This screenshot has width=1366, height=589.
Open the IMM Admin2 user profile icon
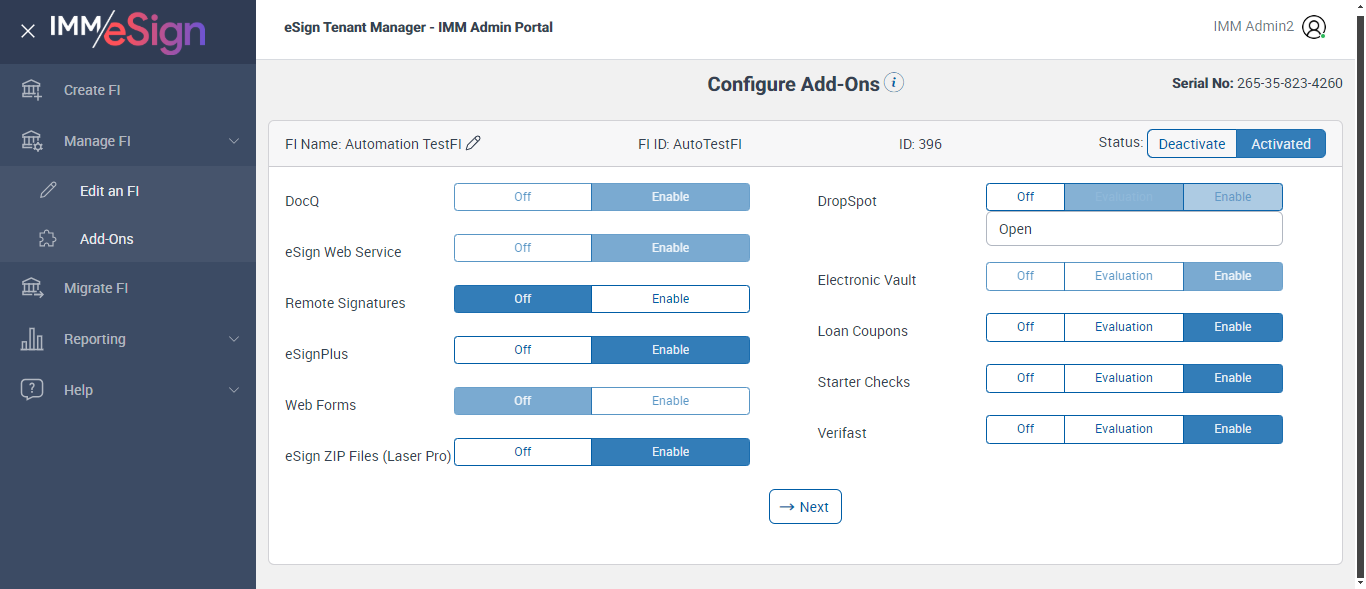pos(1314,28)
